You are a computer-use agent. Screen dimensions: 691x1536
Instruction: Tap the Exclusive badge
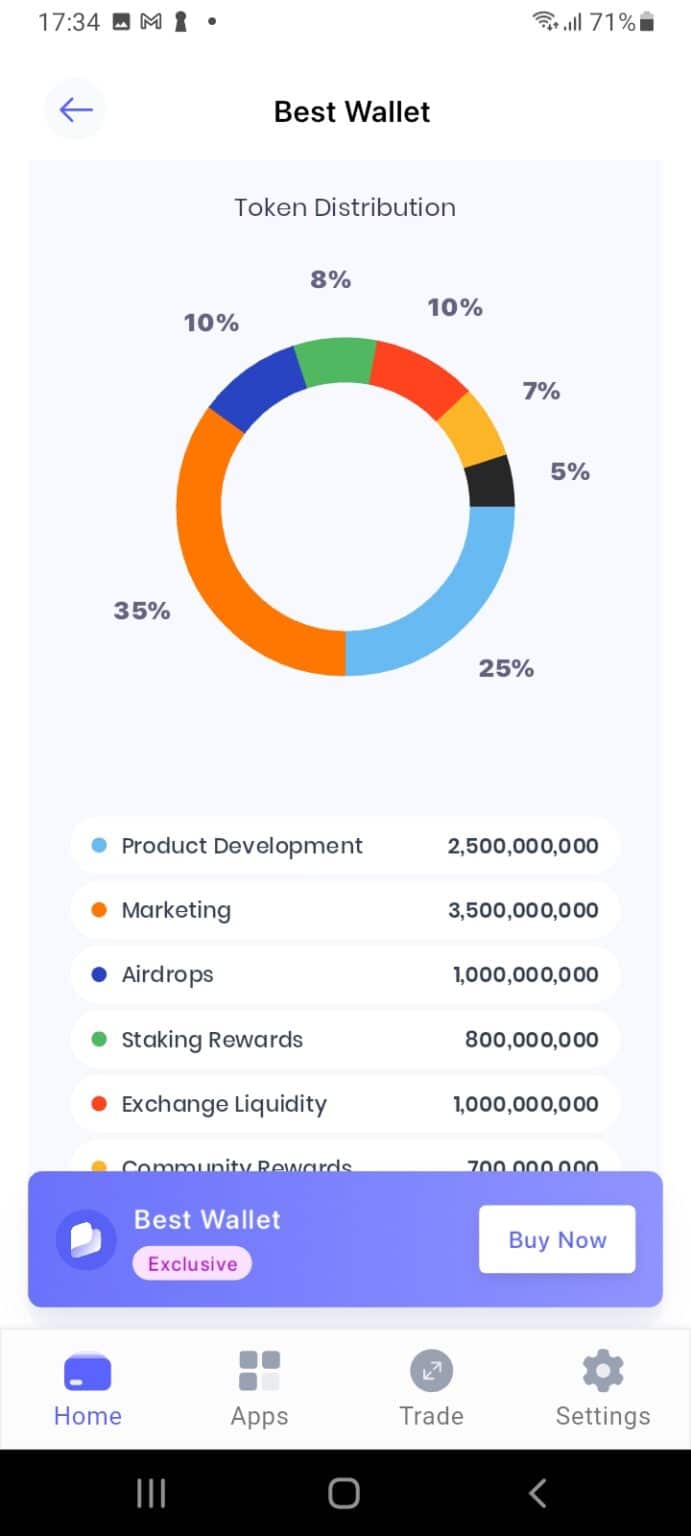pyautogui.click(x=192, y=1264)
